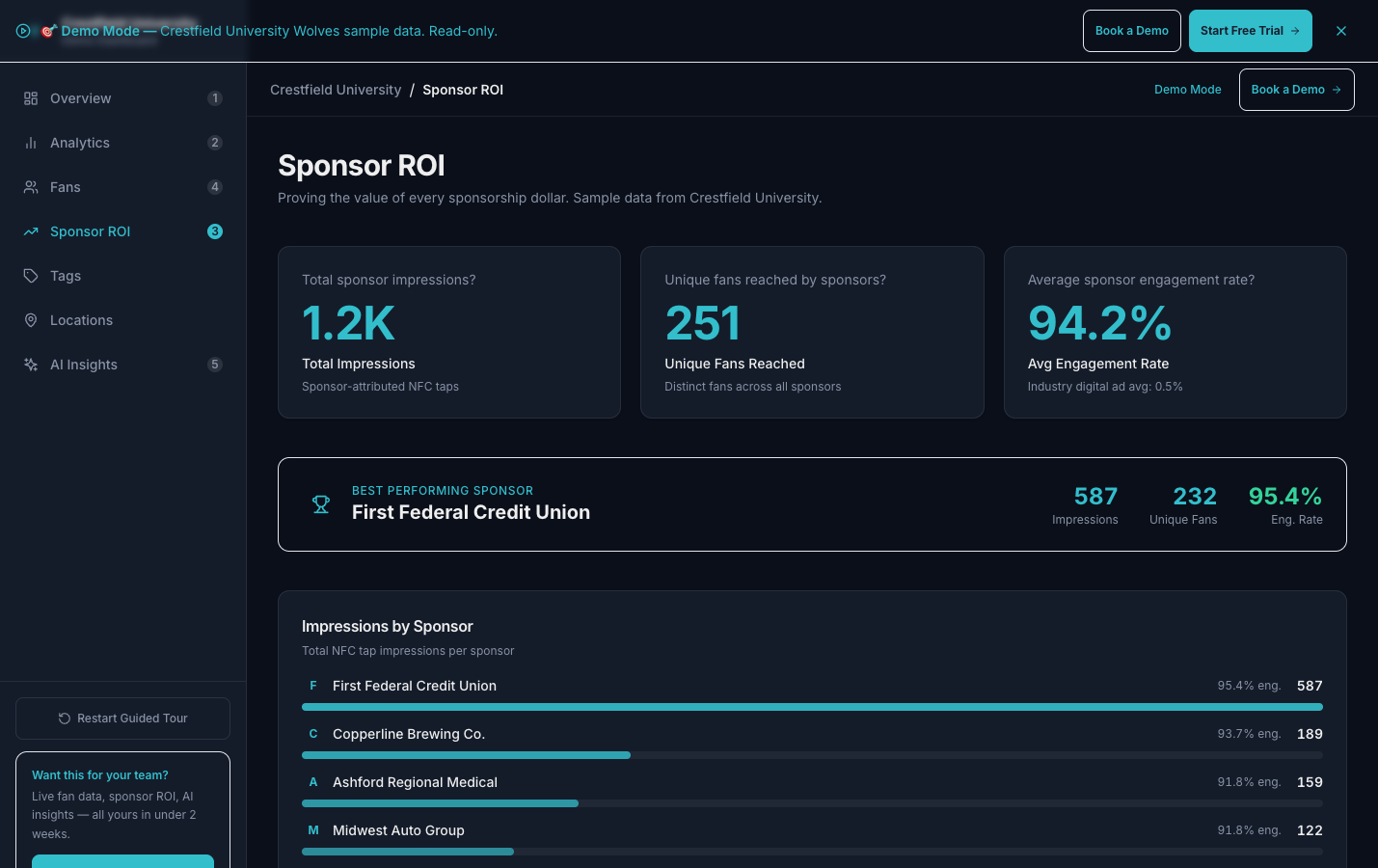
Task: Click the Start Free Trial button
Action: (1250, 30)
